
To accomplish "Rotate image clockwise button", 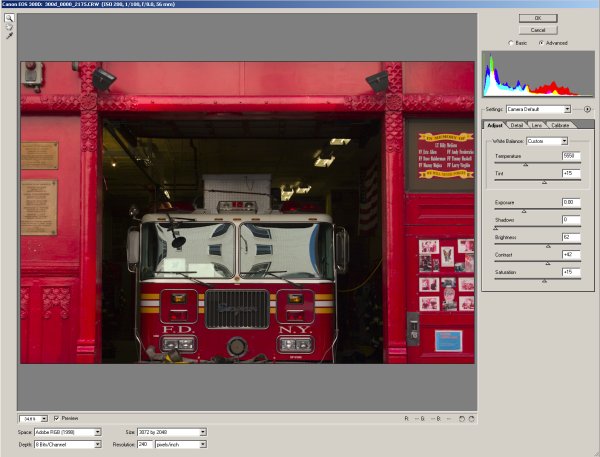I will click(471, 419).
